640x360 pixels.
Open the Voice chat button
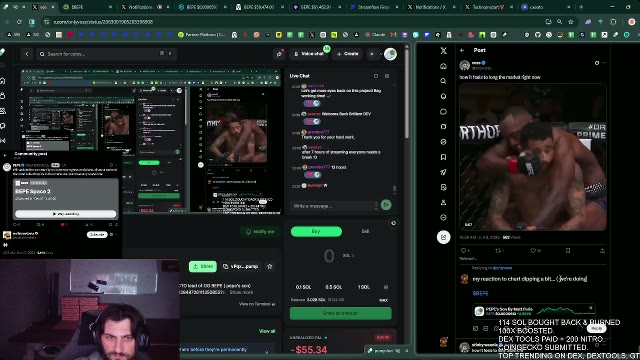click(309, 54)
